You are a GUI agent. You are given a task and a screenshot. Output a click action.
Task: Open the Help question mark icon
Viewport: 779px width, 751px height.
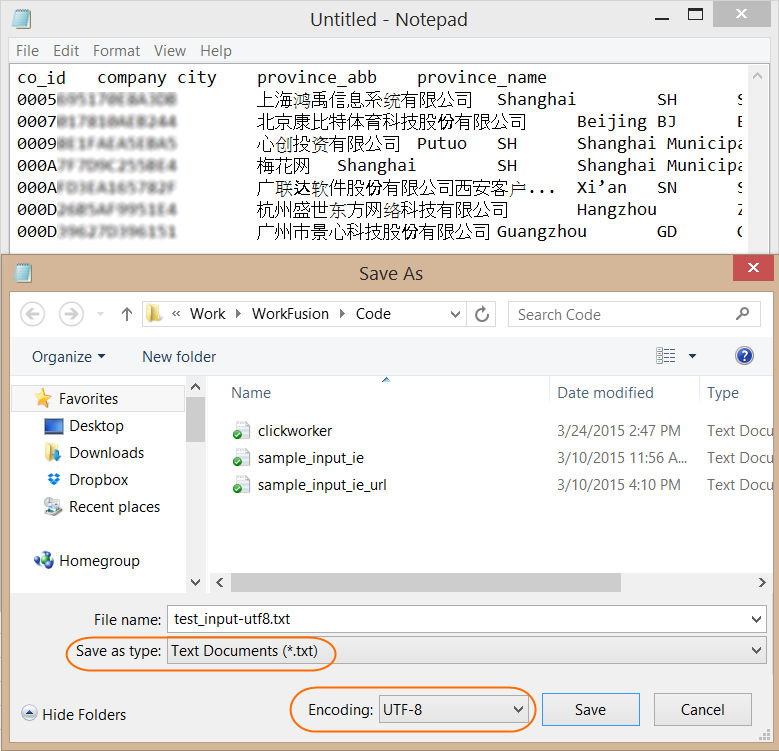click(x=744, y=356)
